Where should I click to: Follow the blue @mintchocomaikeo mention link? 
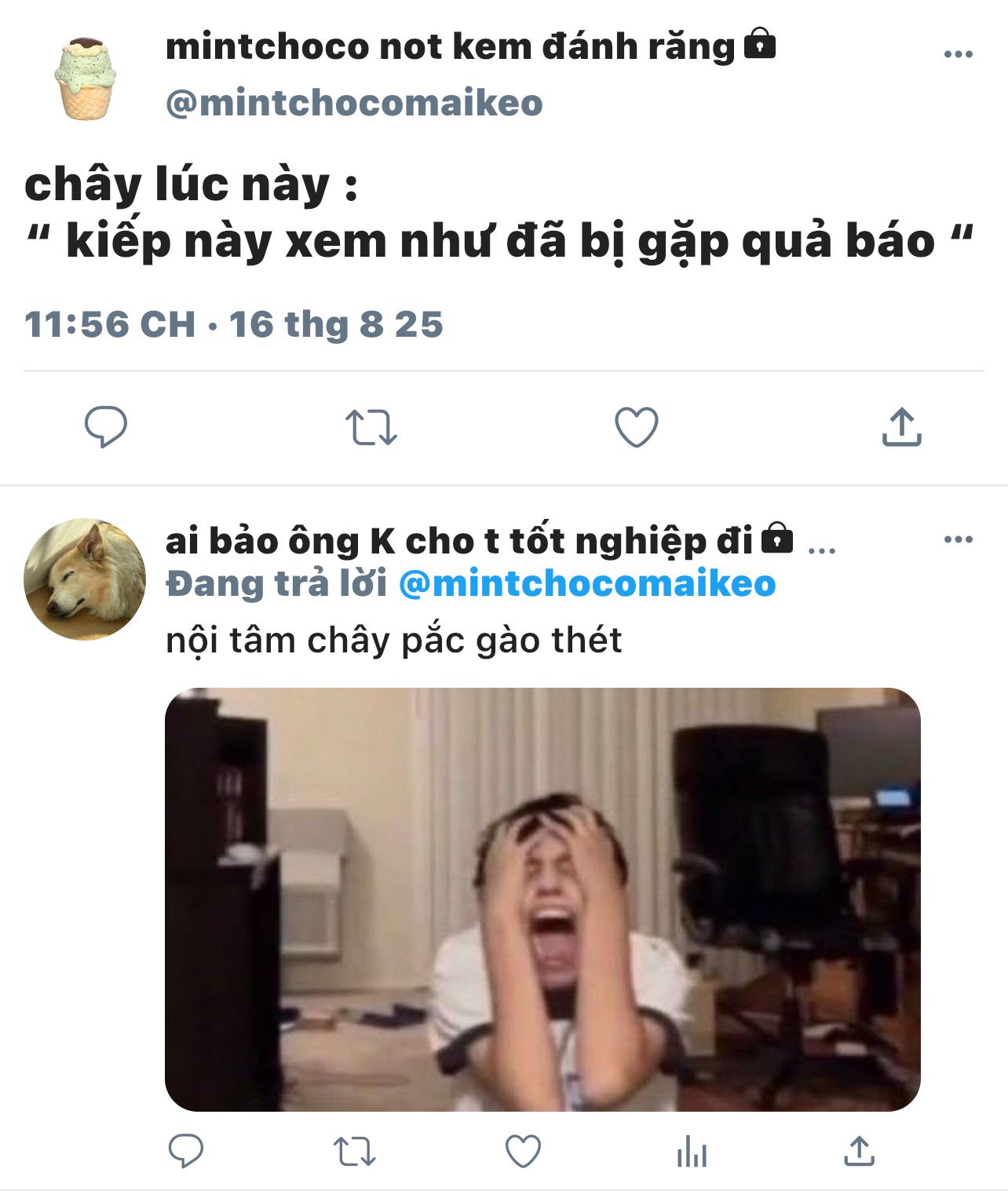[x=587, y=583]
